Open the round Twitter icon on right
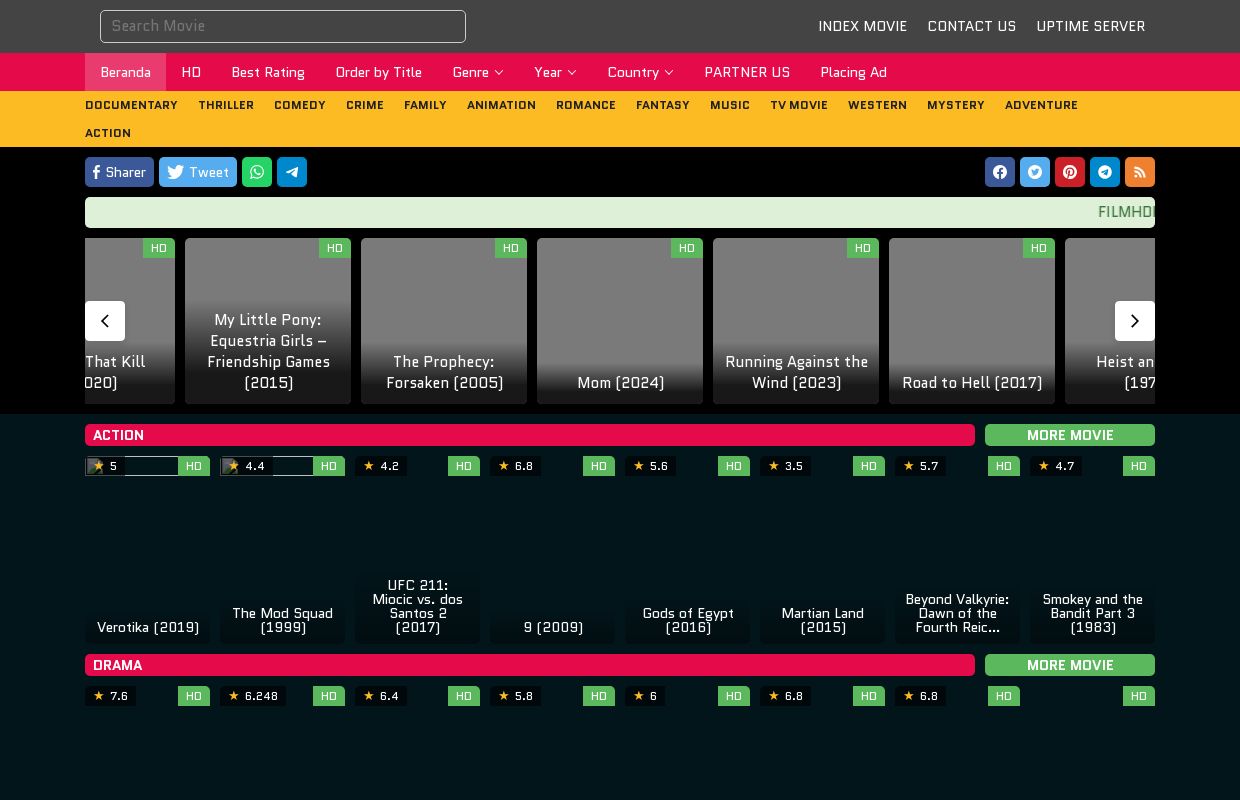1240x800 pixels. pyautogui.click(x=1035, y=172)
